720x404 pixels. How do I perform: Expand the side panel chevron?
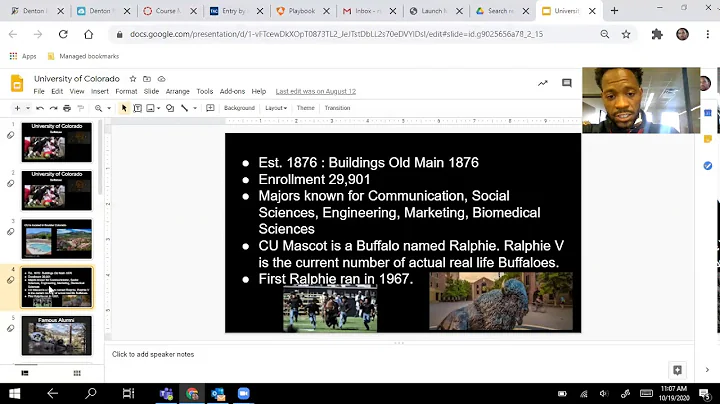707,370
